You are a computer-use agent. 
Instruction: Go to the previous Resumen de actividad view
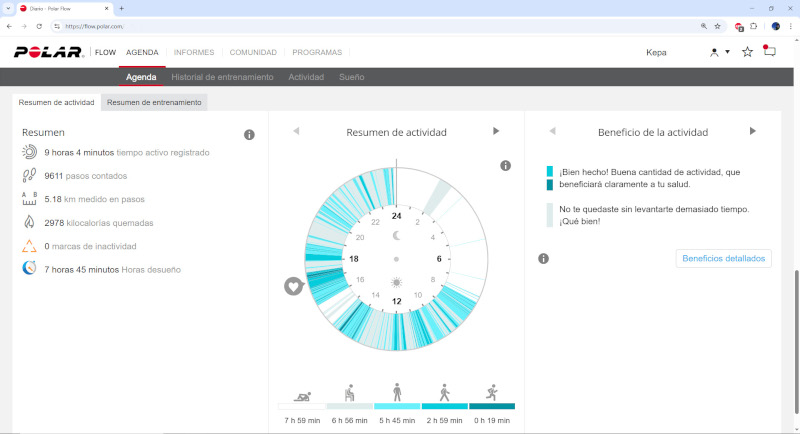coord(296,131)
